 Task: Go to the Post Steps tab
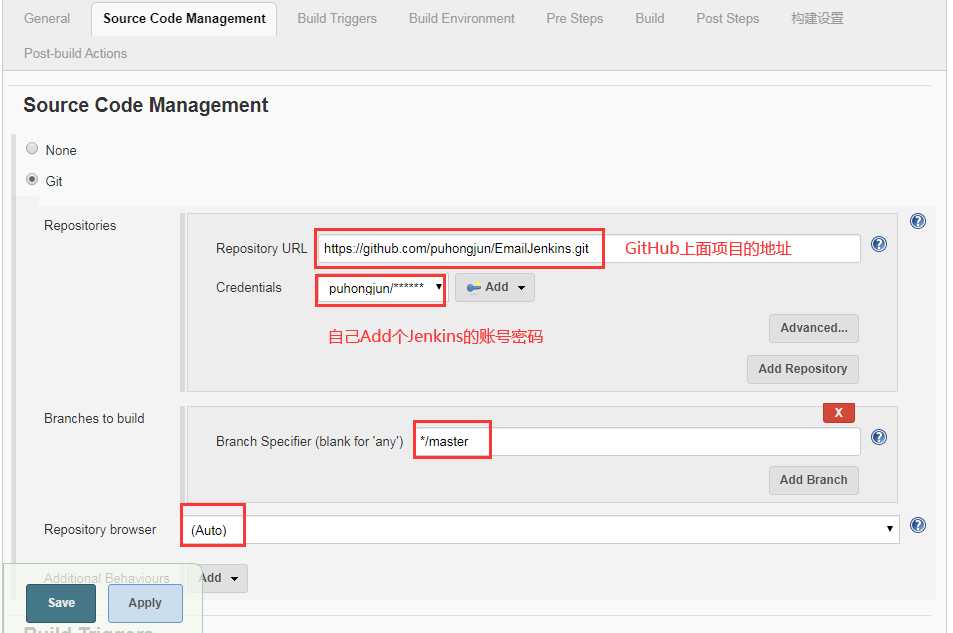pos(727,18)
